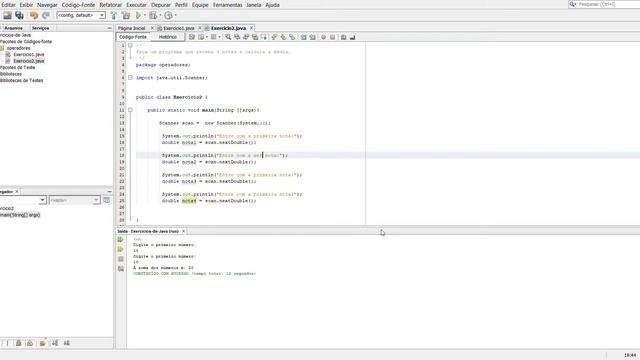Toggle Rectangular Selection in editor toolbar
The width and height of the screenshot is (640, 360).
click(x=264, y=37)
